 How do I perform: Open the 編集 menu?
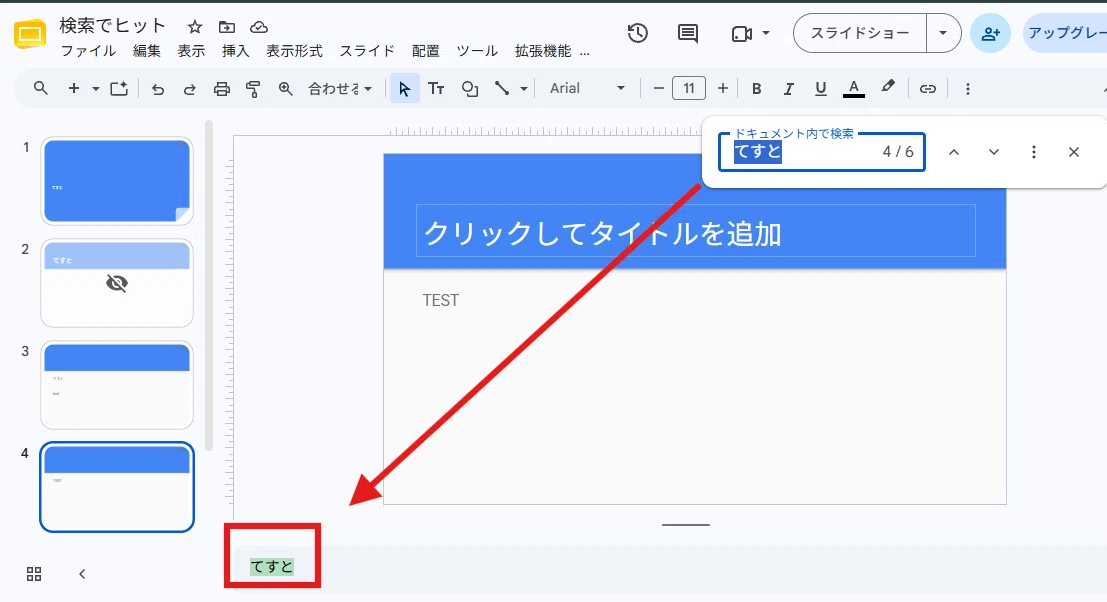[x=147, y=51]
